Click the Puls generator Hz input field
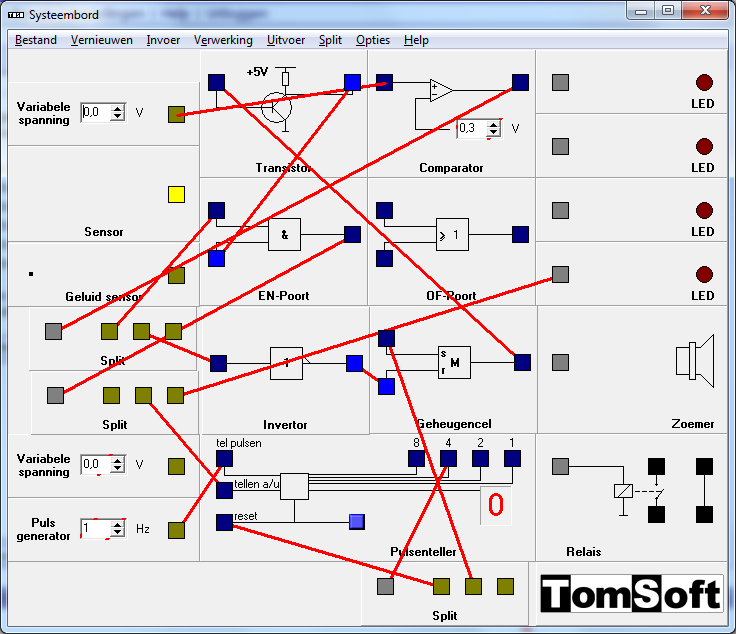Screen dimensions: 736x634 (95, 528)
